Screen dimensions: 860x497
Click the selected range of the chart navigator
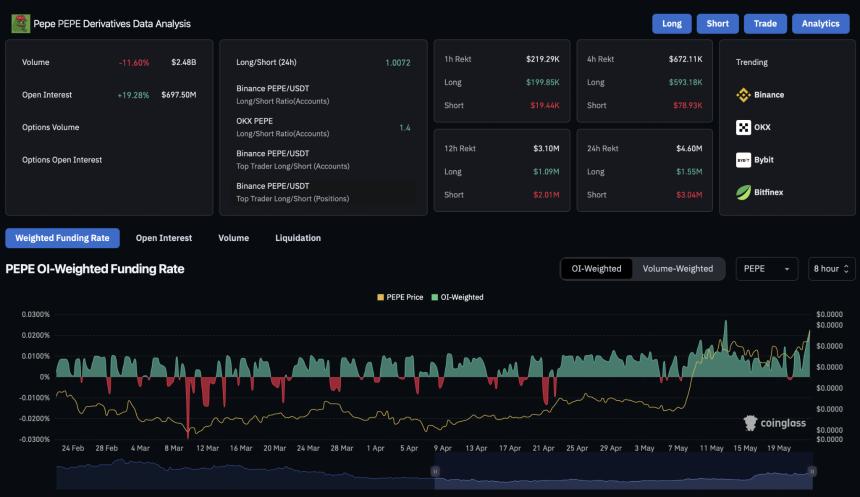pyautogui.click(x=624, y=471)
